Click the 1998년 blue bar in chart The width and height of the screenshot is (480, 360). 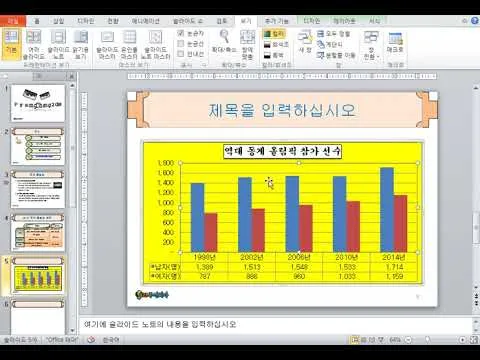[x=197, y=217]
